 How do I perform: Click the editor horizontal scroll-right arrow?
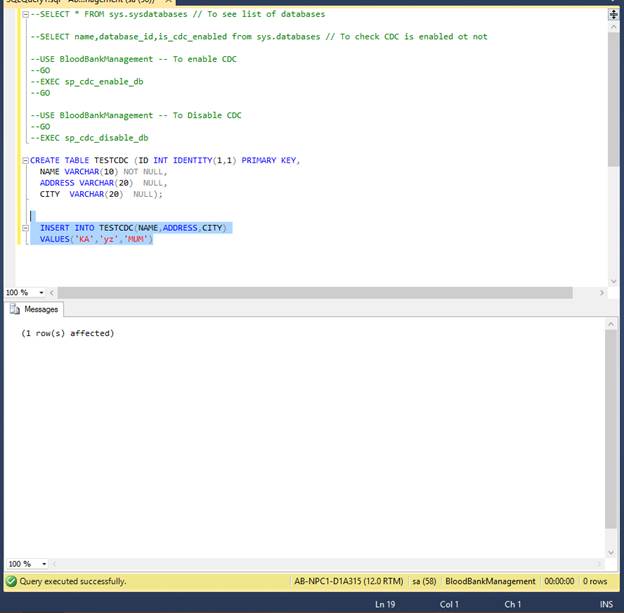click(602, 293)
